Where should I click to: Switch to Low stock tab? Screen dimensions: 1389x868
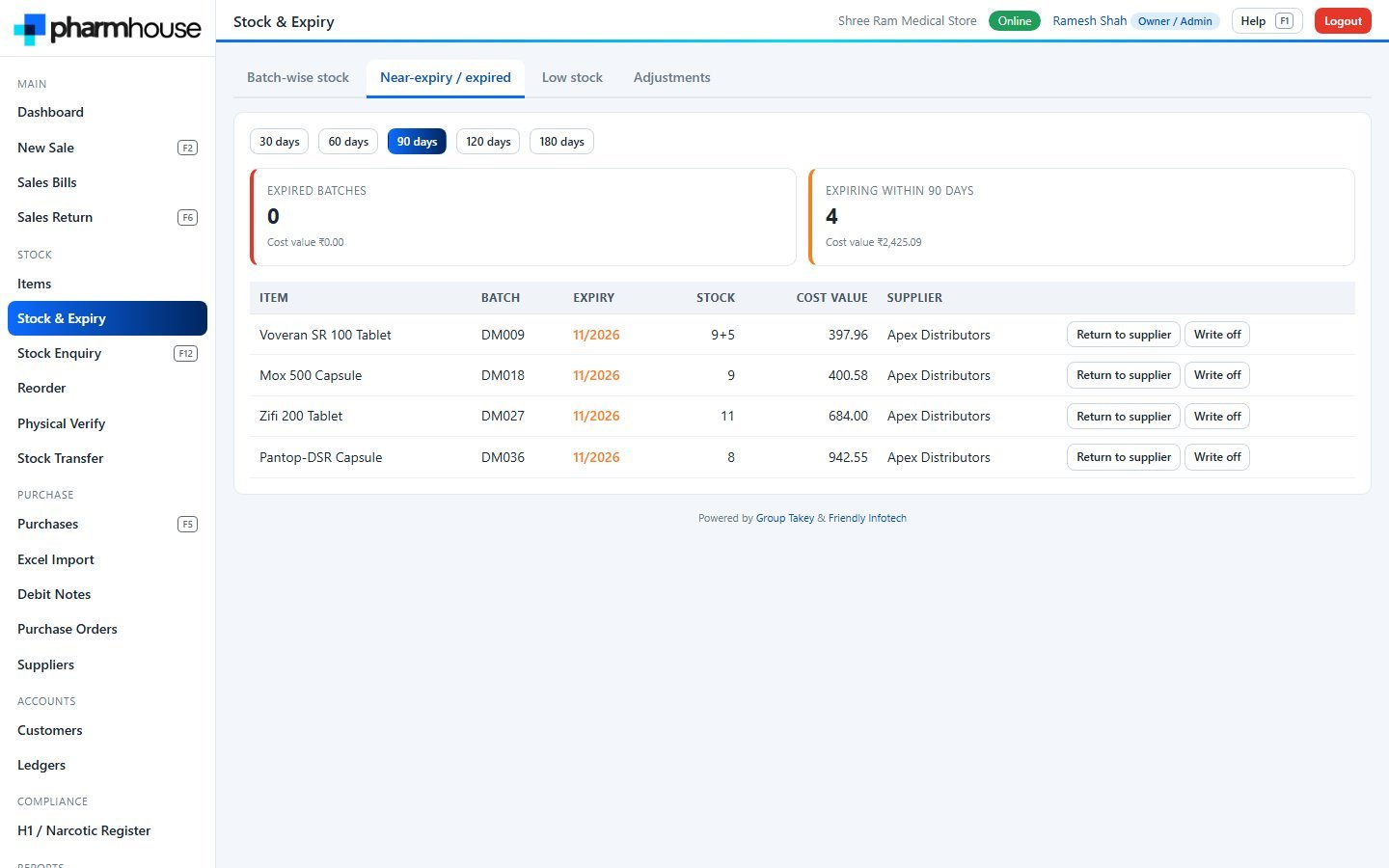tap(572, 78)
